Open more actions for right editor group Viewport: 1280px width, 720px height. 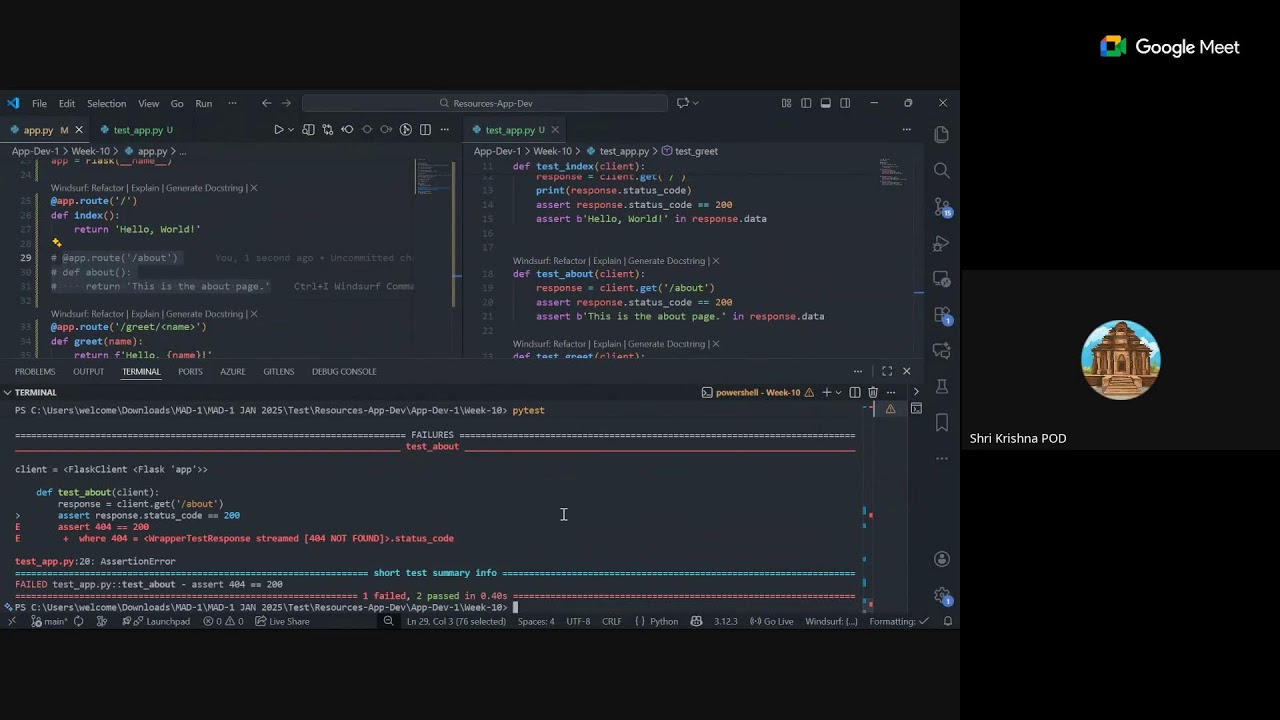[907, 130]
